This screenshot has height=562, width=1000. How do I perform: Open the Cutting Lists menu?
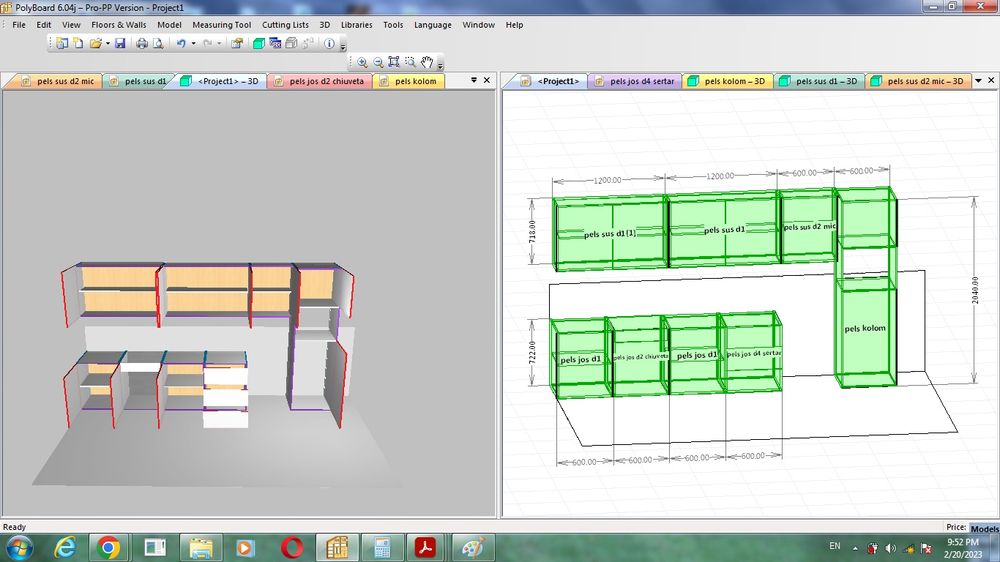tap(285, 25)
